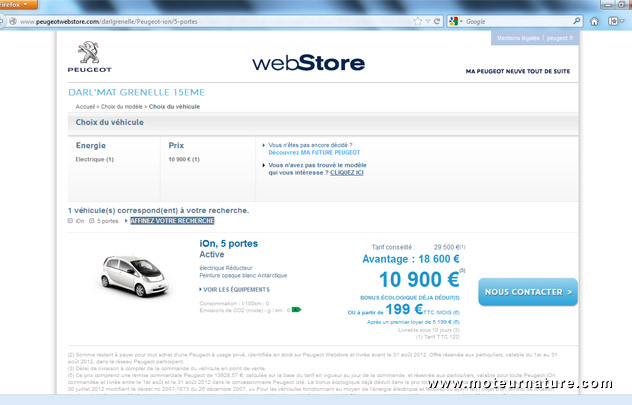Image resolution: width=632 pixels, height=405 pixels.
Task: Click Peinture opaque blanc Antarctique text
Action: (x=243, y=276)
